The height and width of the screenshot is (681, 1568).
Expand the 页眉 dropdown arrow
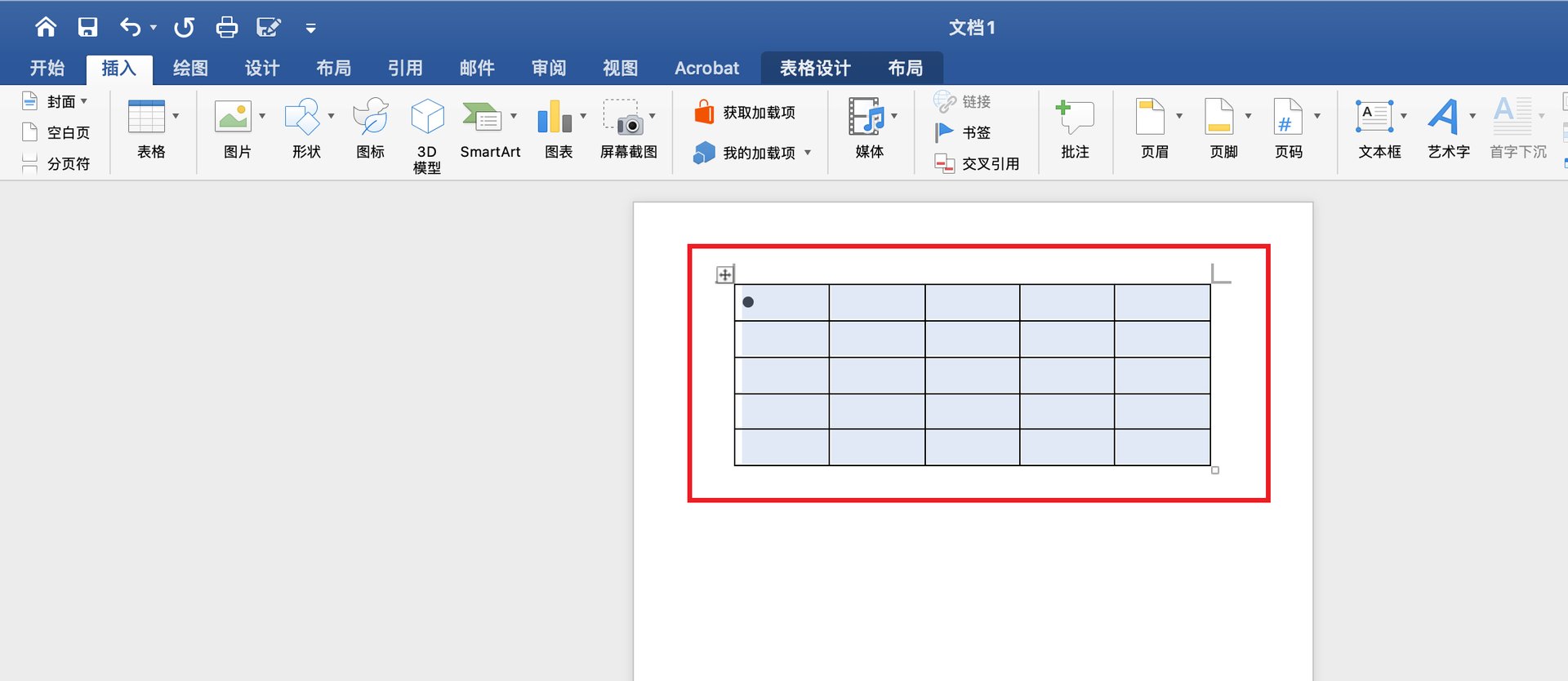pos(1179,116)
